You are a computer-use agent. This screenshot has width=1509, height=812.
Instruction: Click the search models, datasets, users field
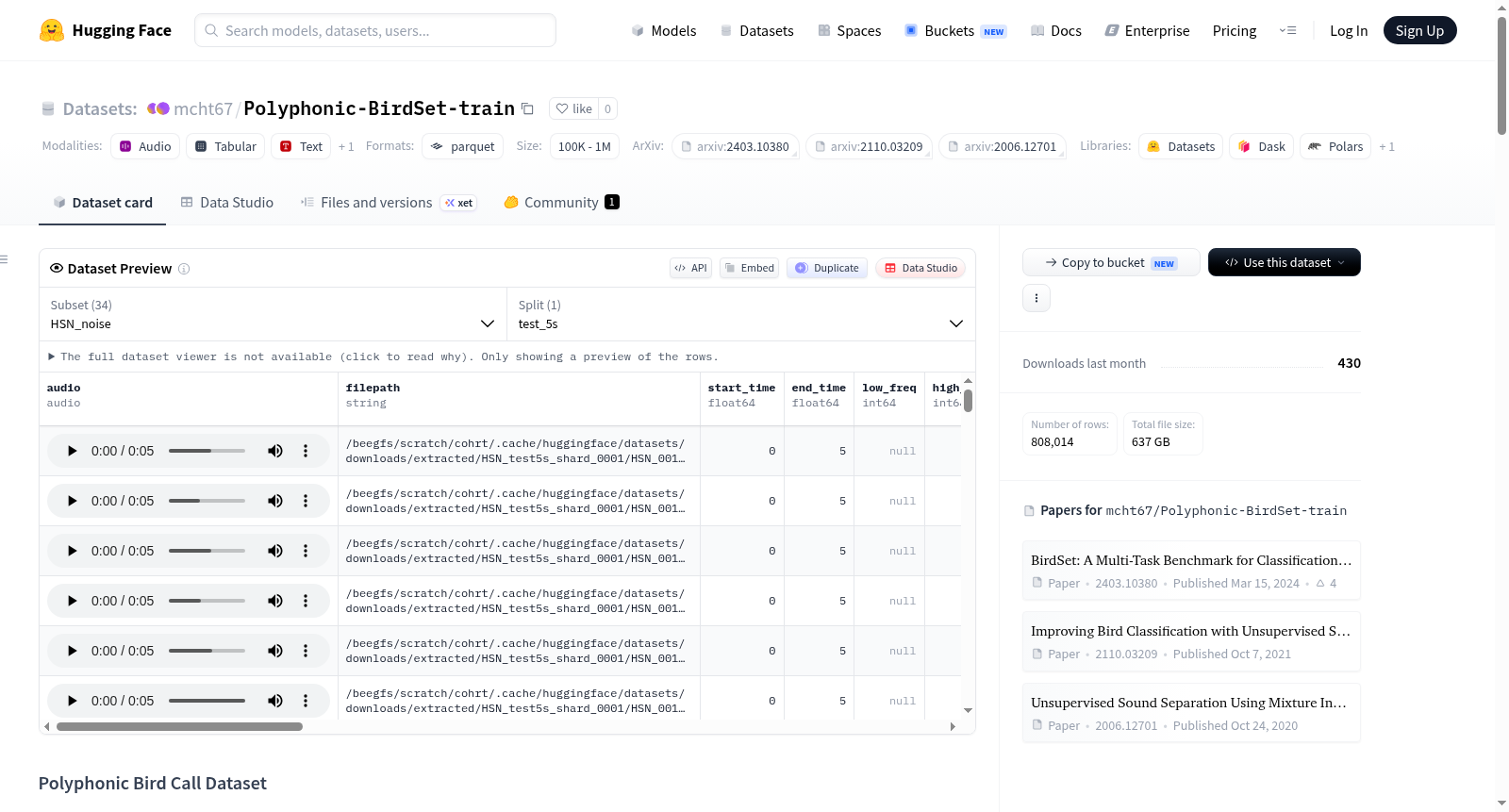tap(375, 30)
